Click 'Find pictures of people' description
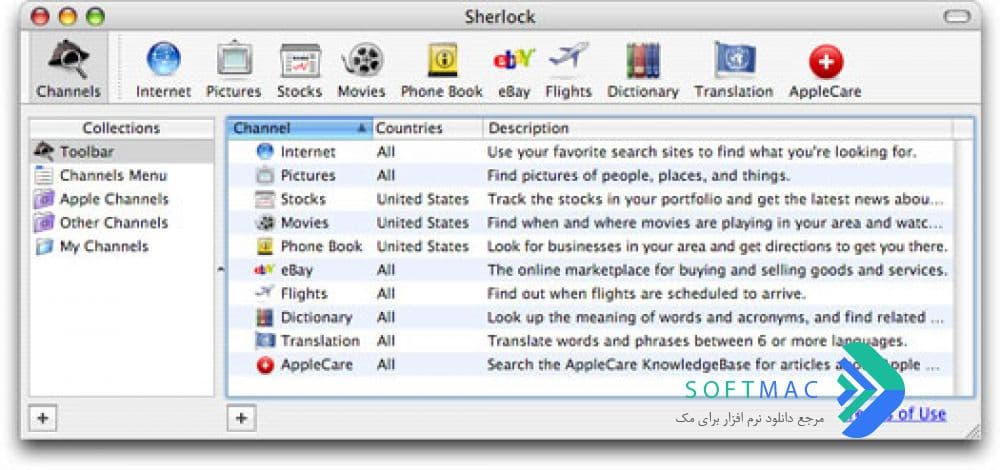This screenshot has height=470, width=1000. (x=638, y=175)
